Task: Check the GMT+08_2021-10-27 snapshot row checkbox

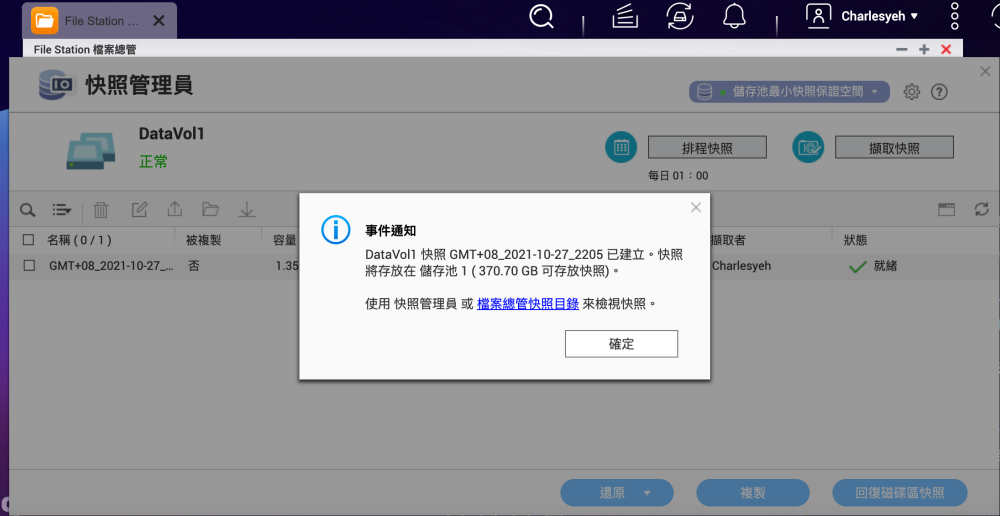Action: (x=28, y=266)
